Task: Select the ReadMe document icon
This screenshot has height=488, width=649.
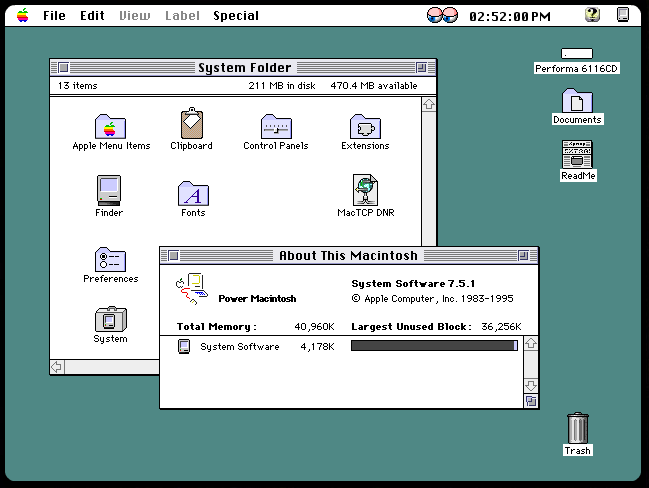Action: coord(577,154)
